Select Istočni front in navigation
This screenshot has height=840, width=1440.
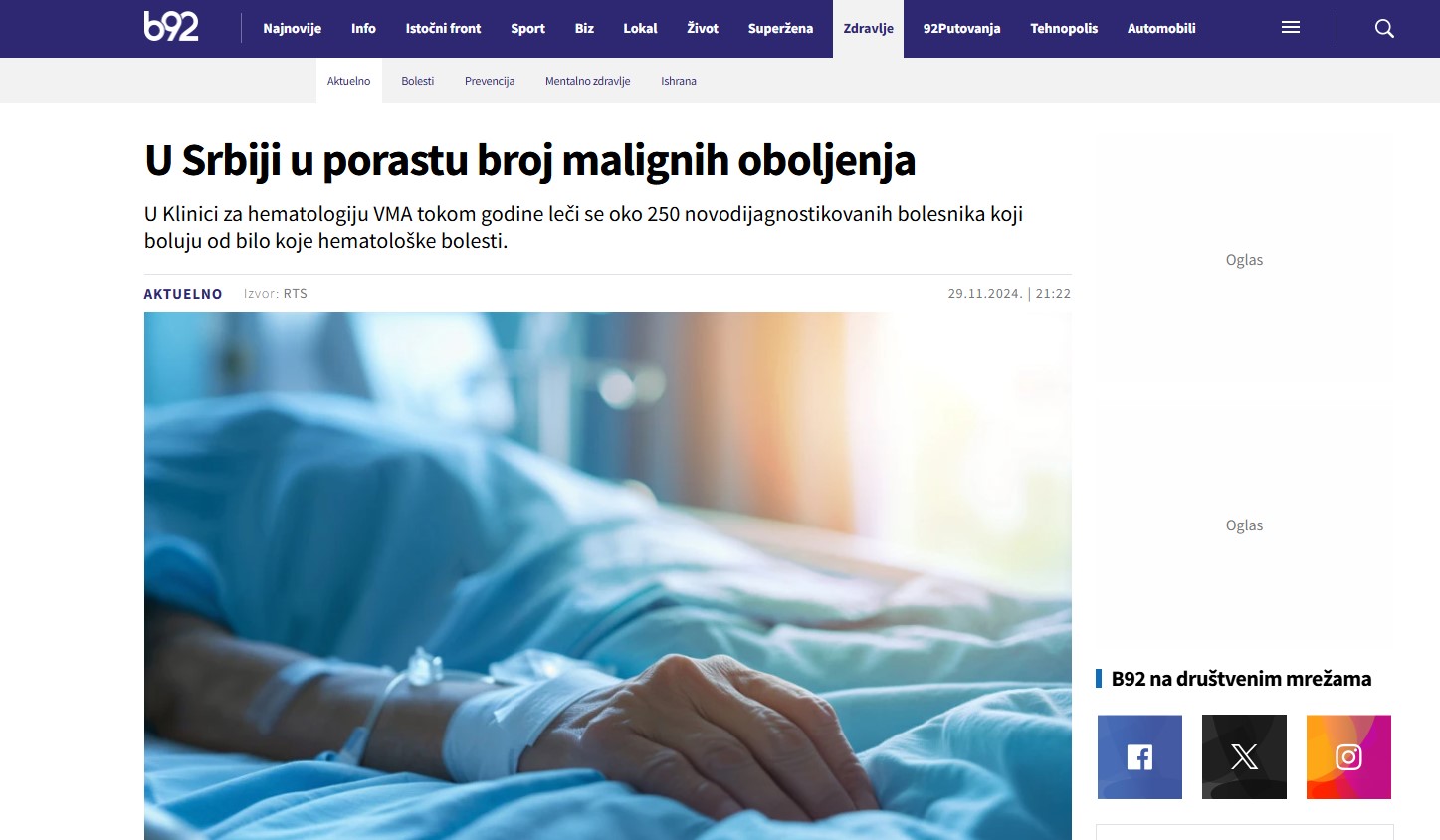point(443,28)
